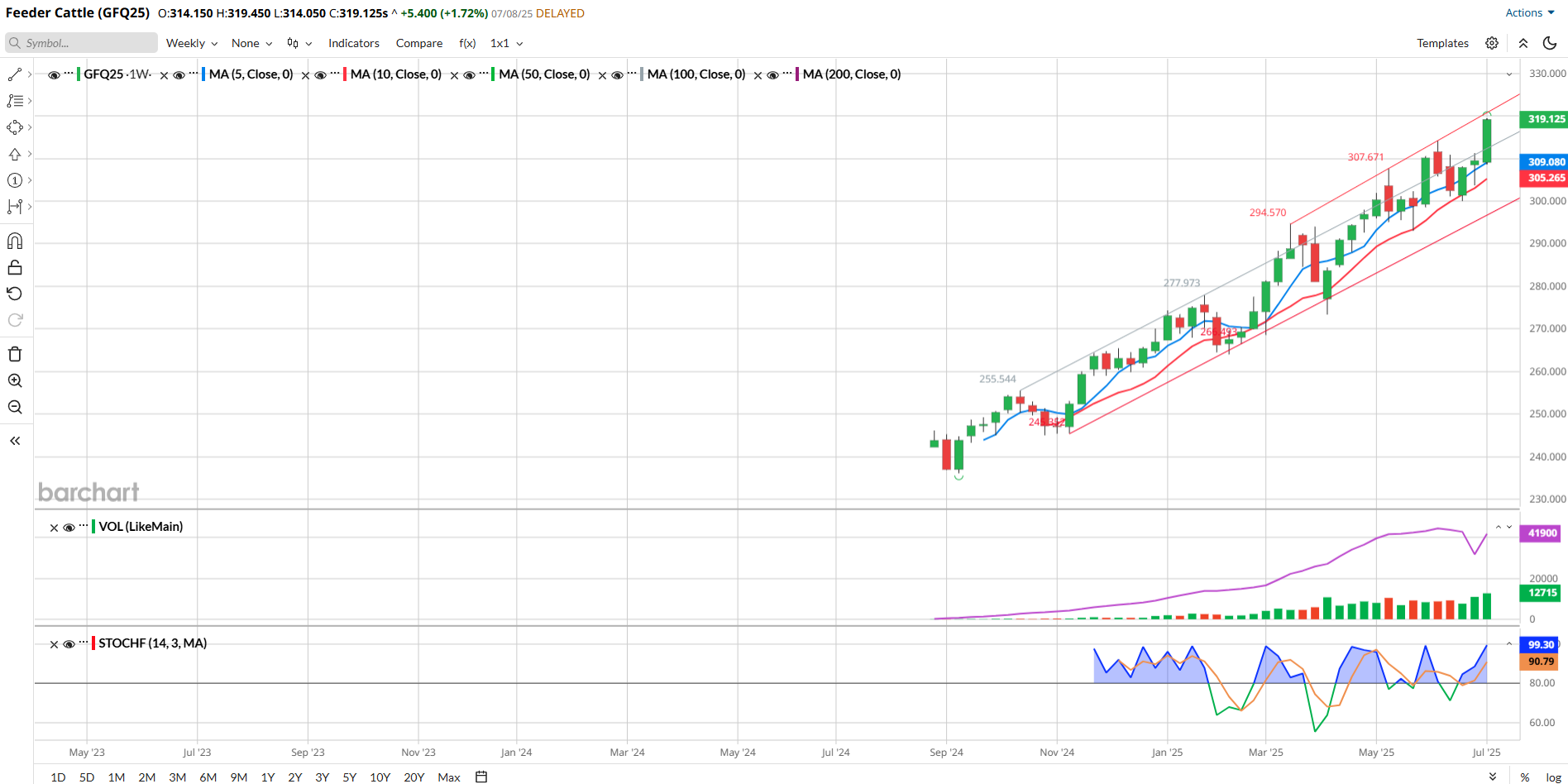Image resolution: width=1568 pixels, height=784 pixels.
Task: Click the undo arrow icon
Action: coord(15,294)
